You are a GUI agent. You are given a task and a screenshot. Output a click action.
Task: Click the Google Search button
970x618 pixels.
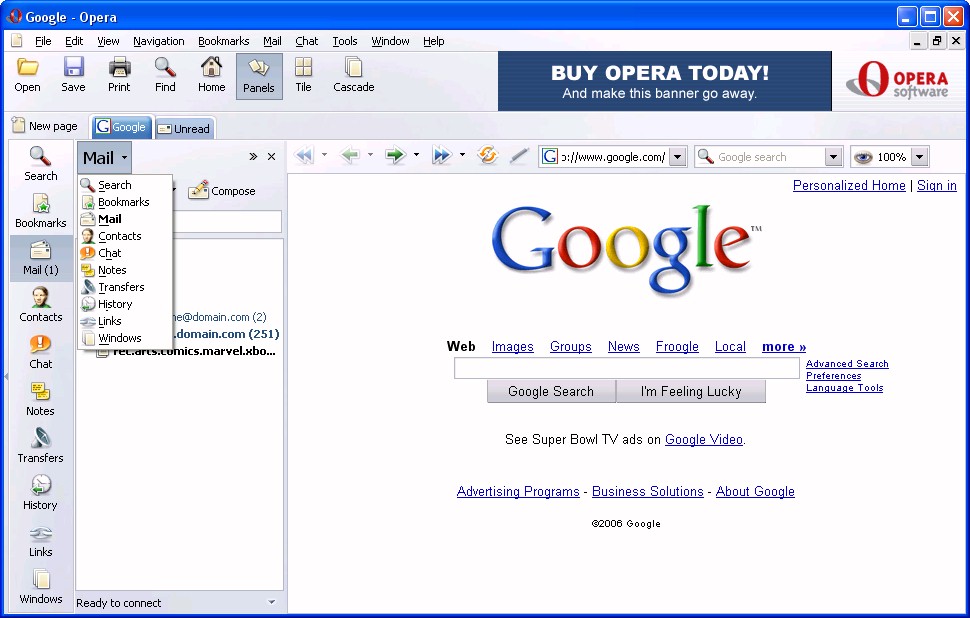(x=551, y=391)
